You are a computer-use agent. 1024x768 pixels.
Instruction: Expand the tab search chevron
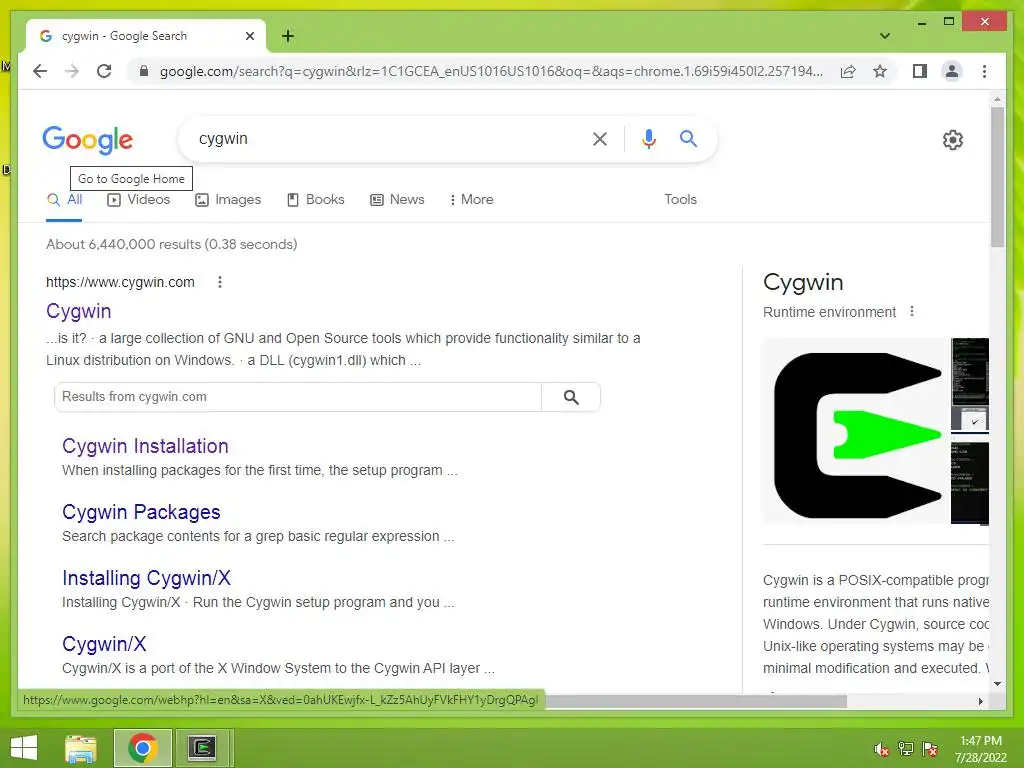point(885,36)
